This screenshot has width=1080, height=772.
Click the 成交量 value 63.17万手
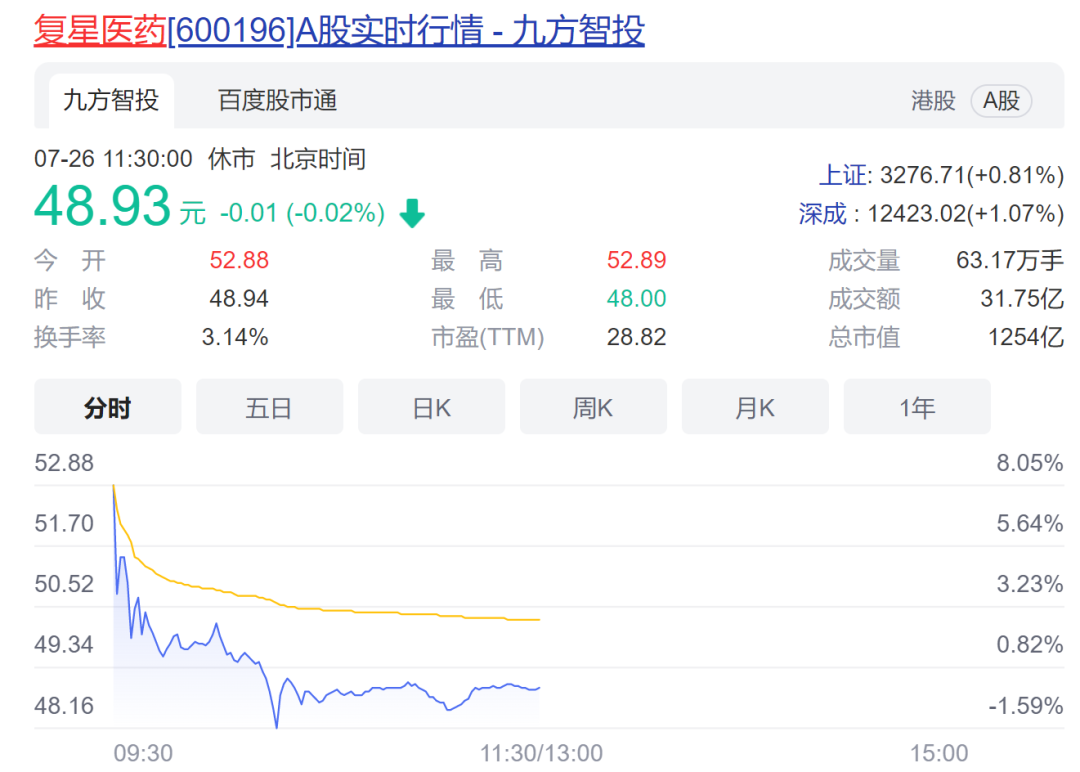[1010, 260]
